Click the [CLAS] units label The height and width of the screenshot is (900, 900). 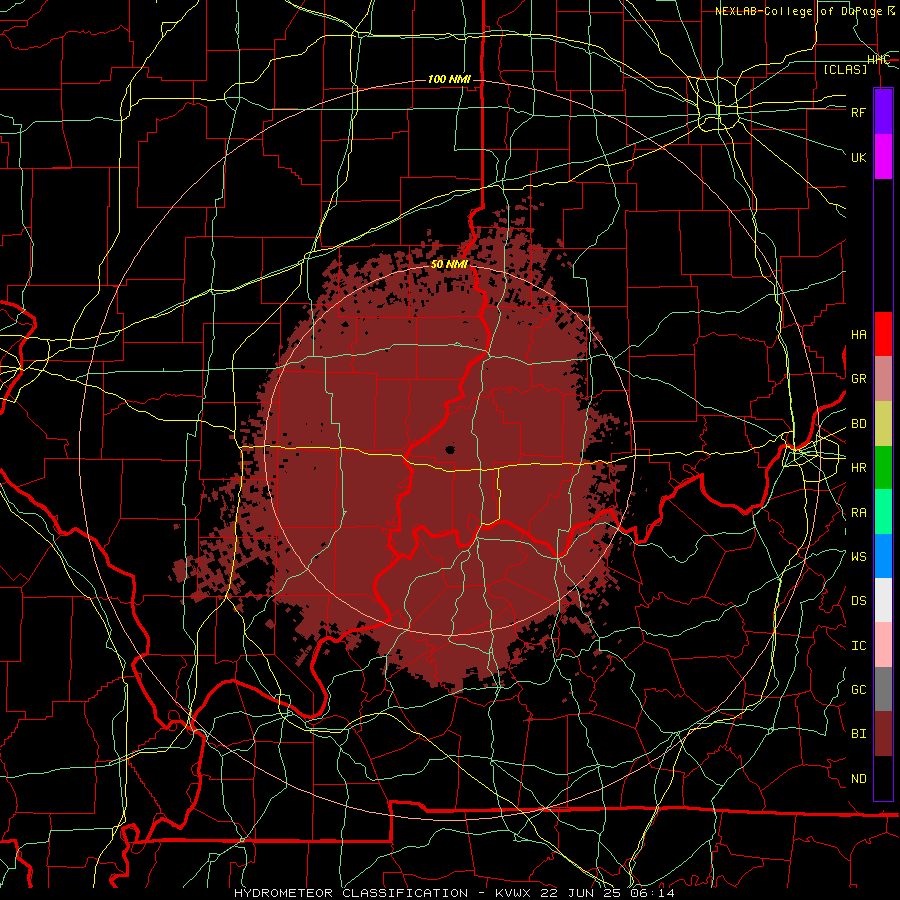(845, 69)
